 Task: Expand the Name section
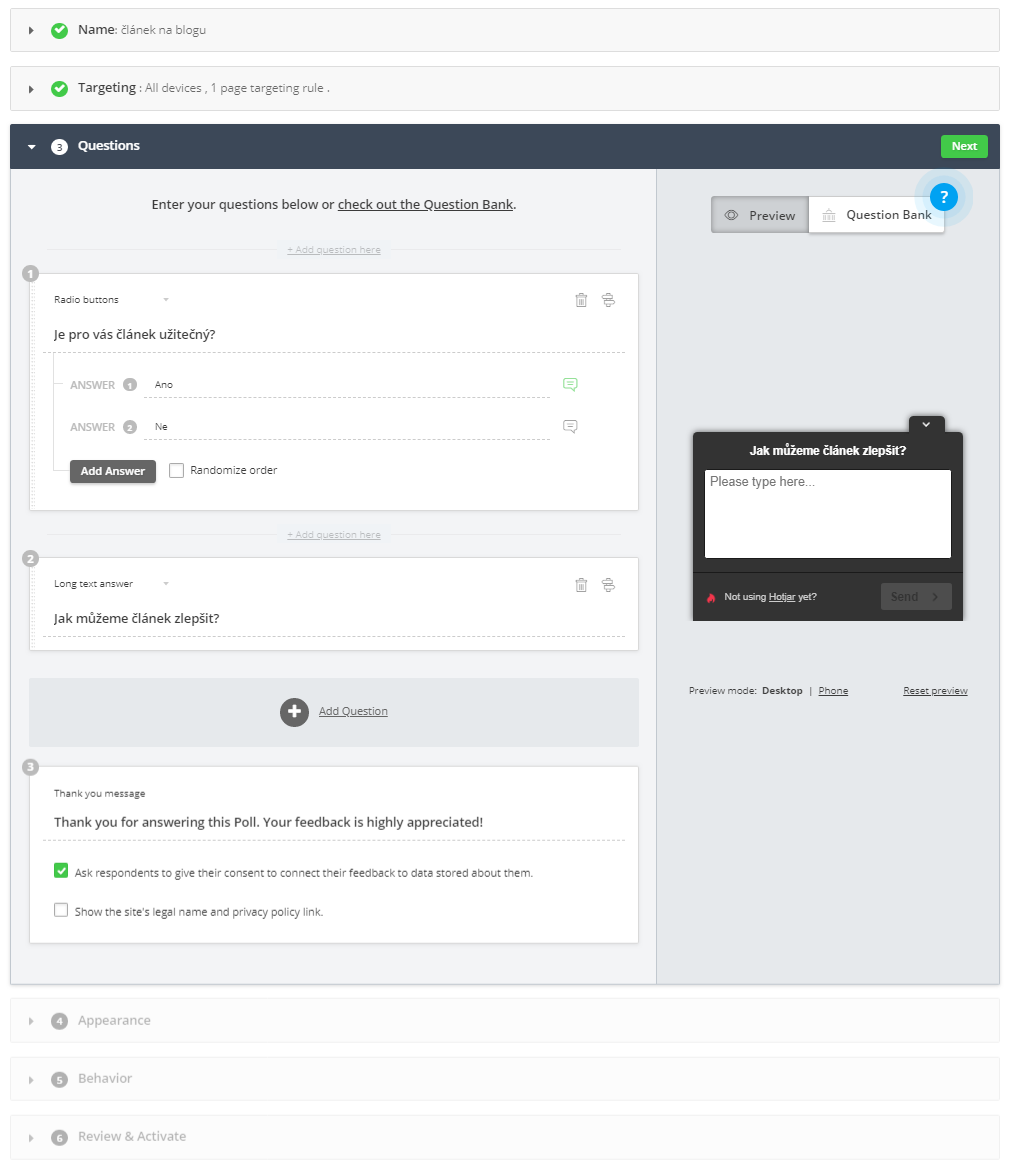[x=31, y=31]
